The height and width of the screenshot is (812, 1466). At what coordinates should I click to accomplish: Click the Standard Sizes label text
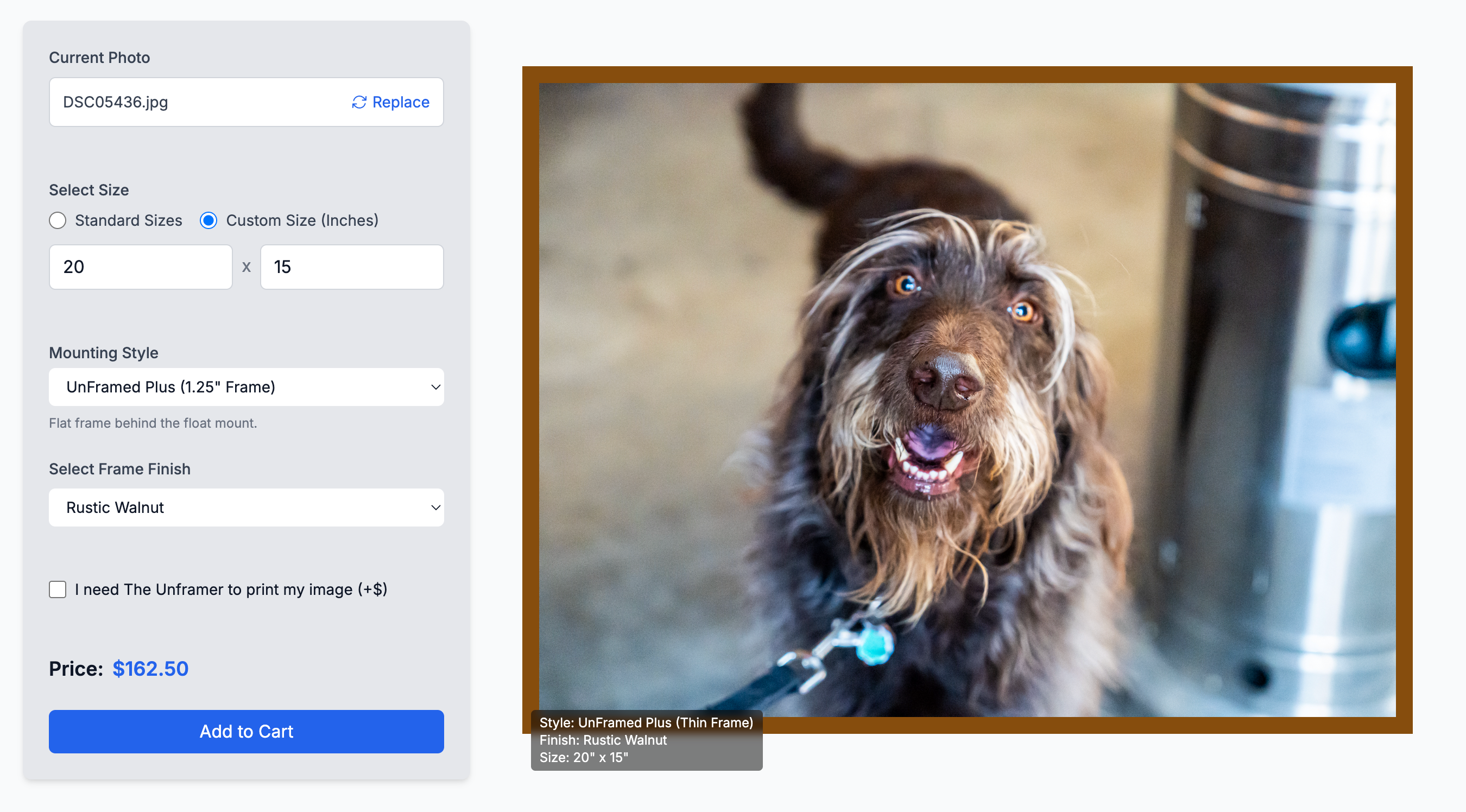pos(129,221)
